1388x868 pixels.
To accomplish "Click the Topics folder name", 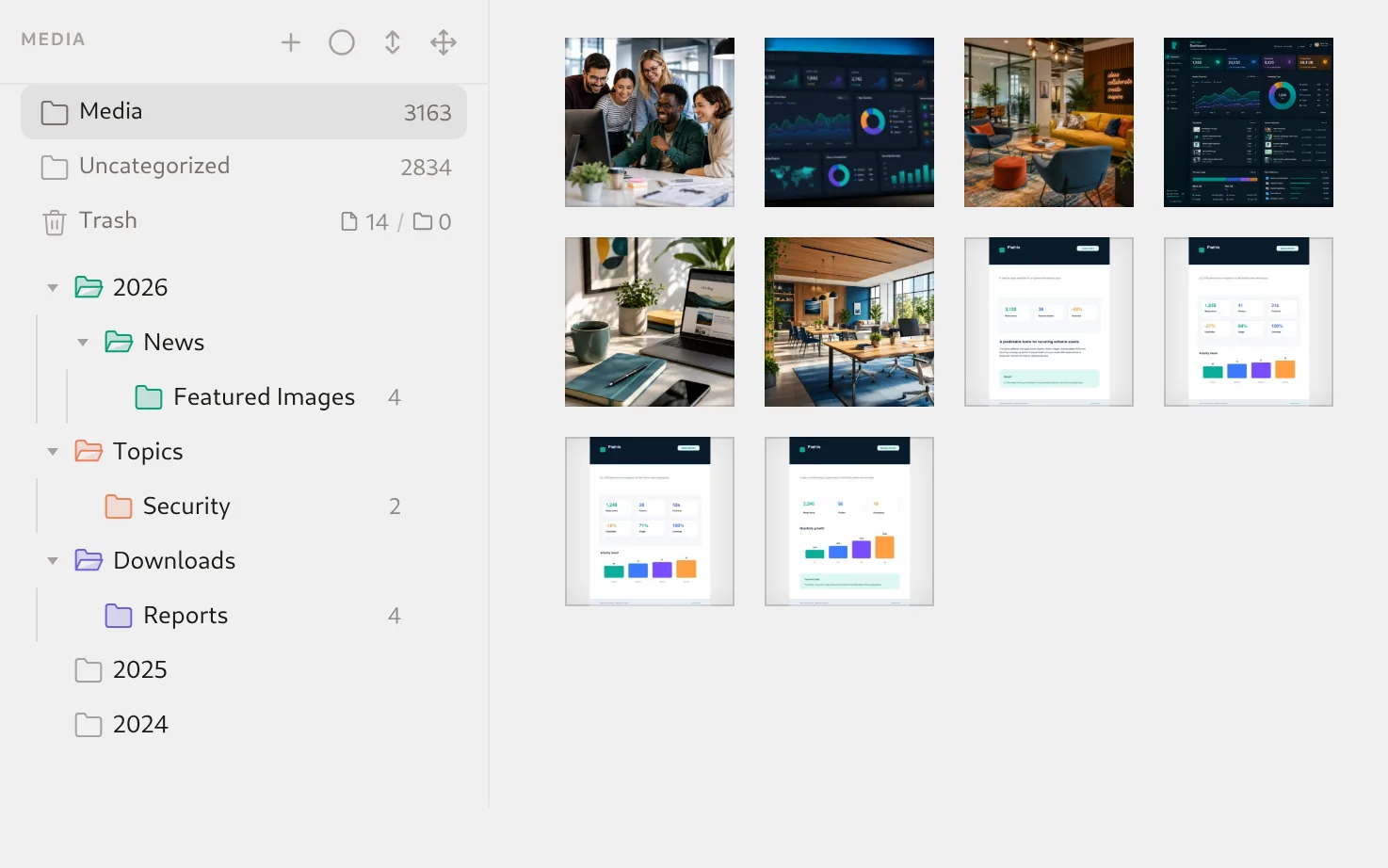I will tap(148, 452).
